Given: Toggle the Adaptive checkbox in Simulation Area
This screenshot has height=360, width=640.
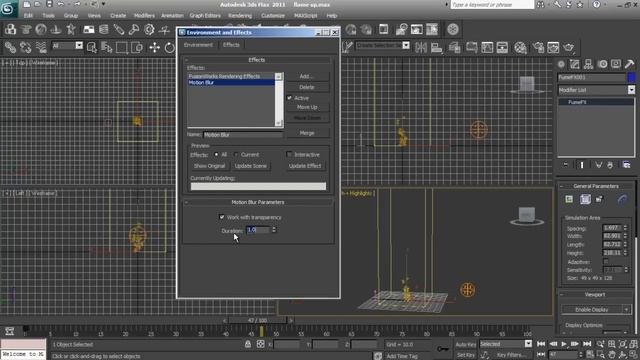Looking at the screenshot, I should [x=606, y=262].
